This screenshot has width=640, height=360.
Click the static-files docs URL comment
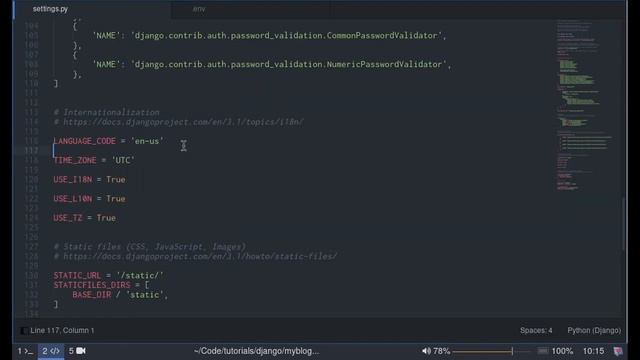195,256
